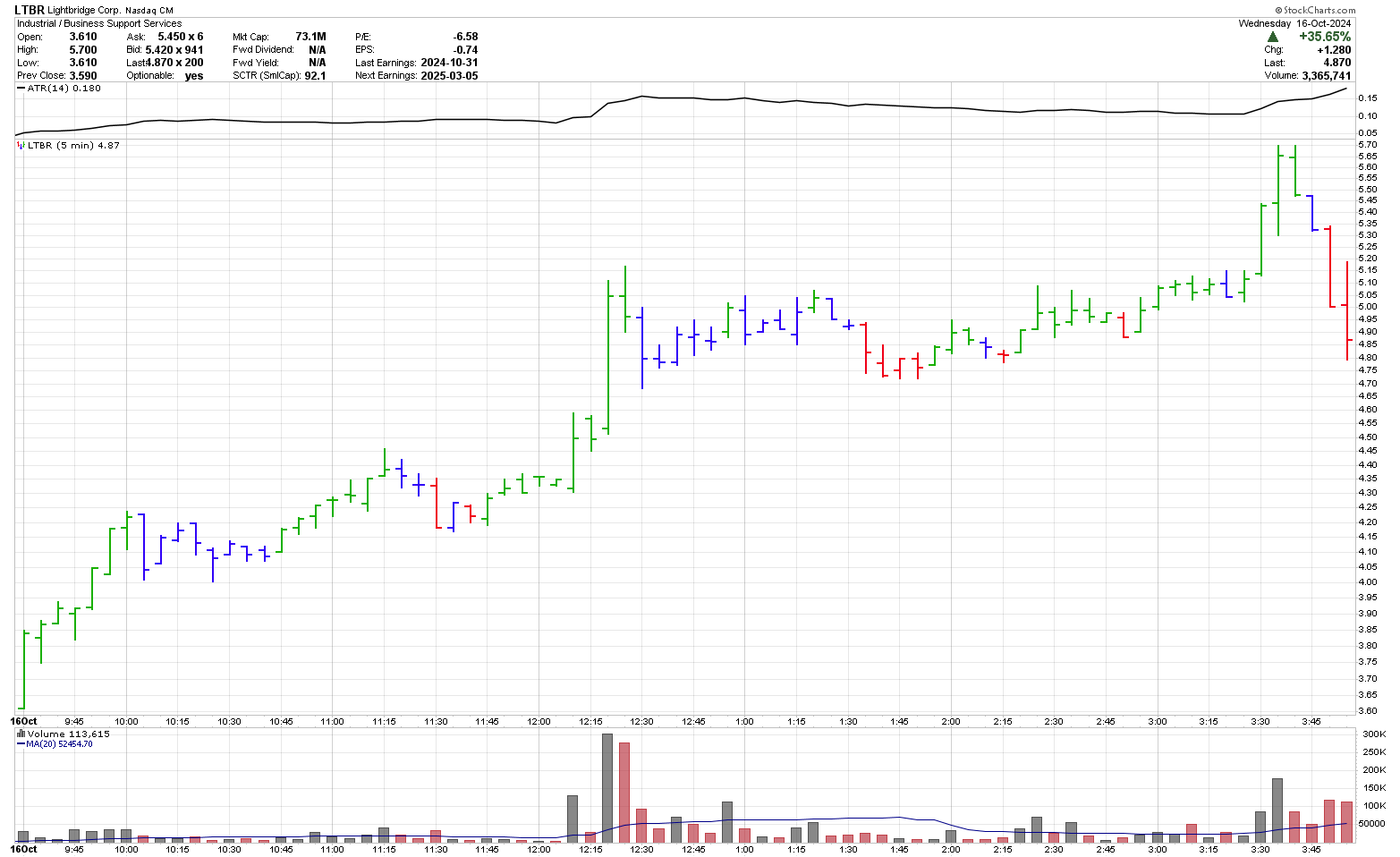
Task: Click the Mkt Cap value 73.1M
Action: pos(310,37)
